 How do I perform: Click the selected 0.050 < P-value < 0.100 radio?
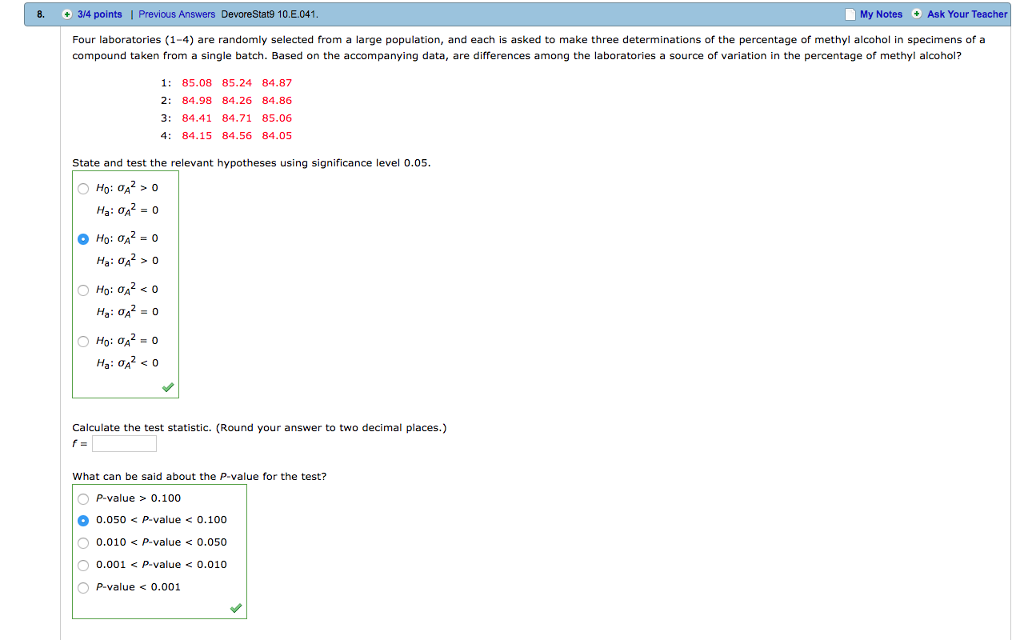(83, 519)
